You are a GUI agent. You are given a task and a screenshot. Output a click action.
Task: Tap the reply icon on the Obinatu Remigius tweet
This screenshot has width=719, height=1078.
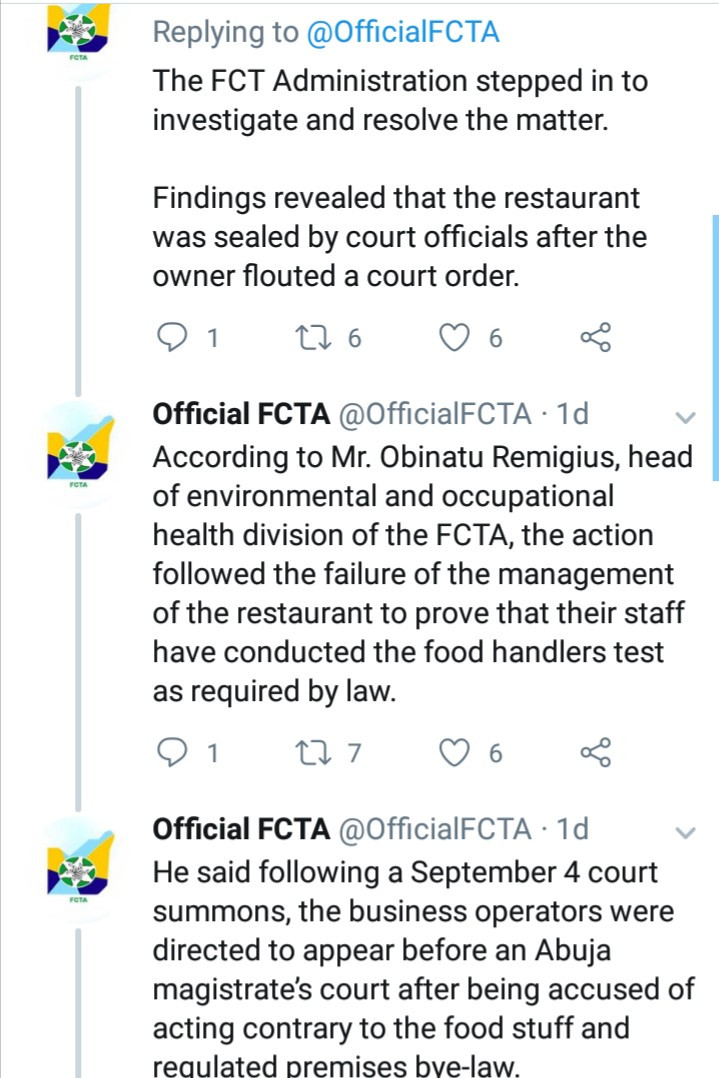pos(175,752)
